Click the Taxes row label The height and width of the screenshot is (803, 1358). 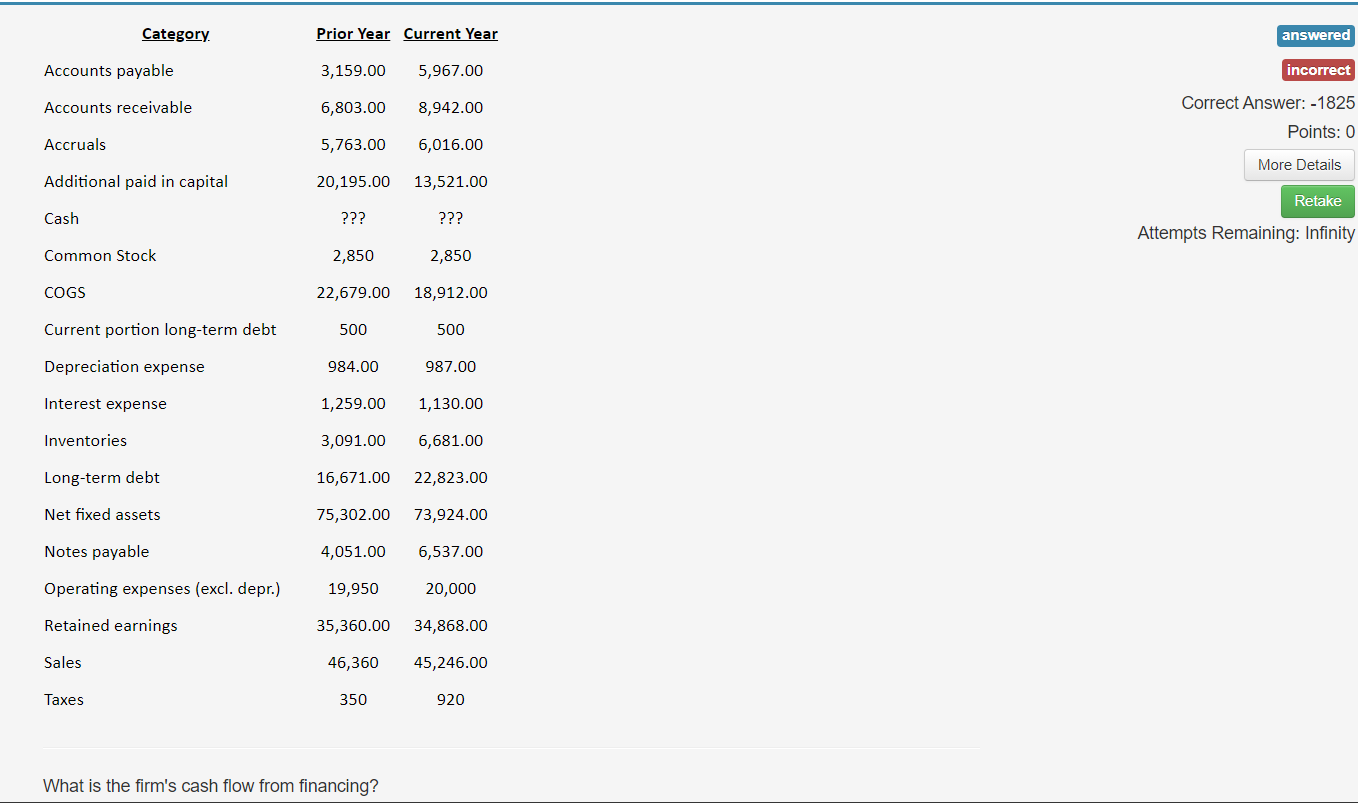tap(64, 700)
